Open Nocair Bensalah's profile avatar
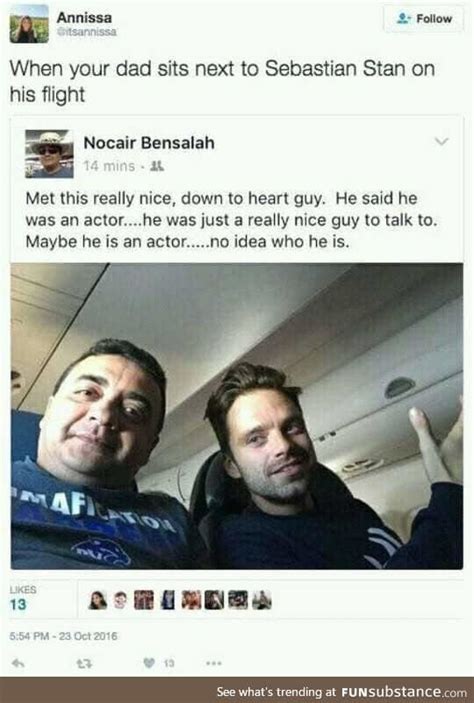This screenshot has width=474, height=703. pos(49,154)
